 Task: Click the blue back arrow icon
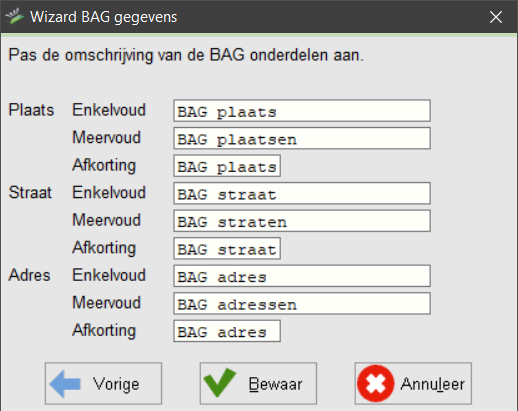tap(65, 384)
